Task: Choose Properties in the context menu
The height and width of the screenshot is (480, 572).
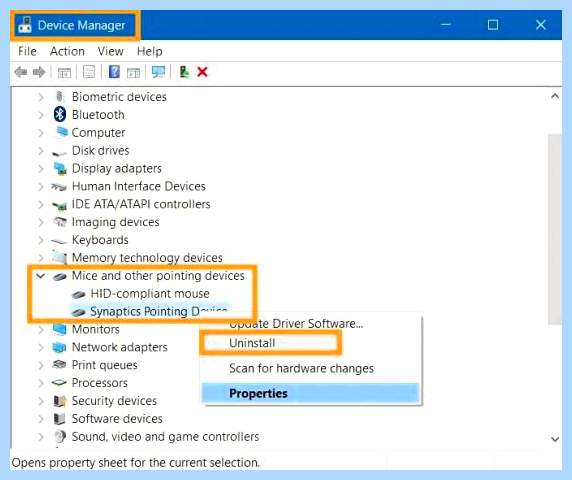Action: 310,393
